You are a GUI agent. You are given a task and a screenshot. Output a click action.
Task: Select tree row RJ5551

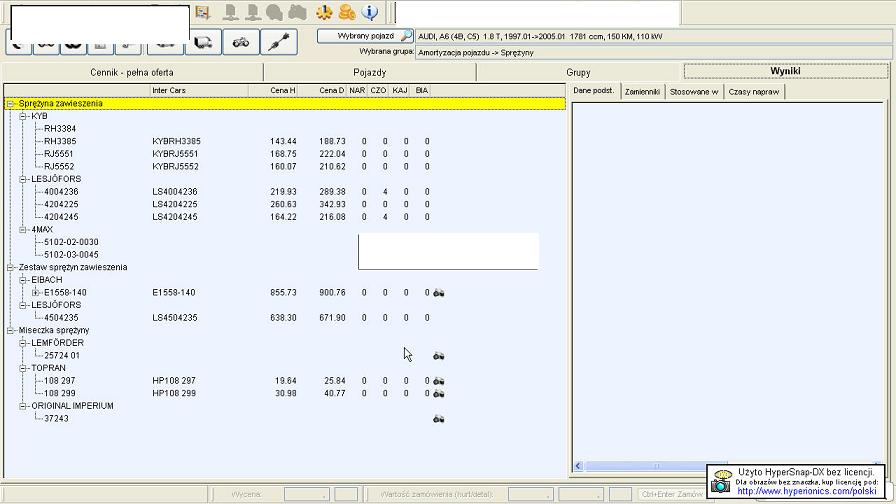click(59, 154)
